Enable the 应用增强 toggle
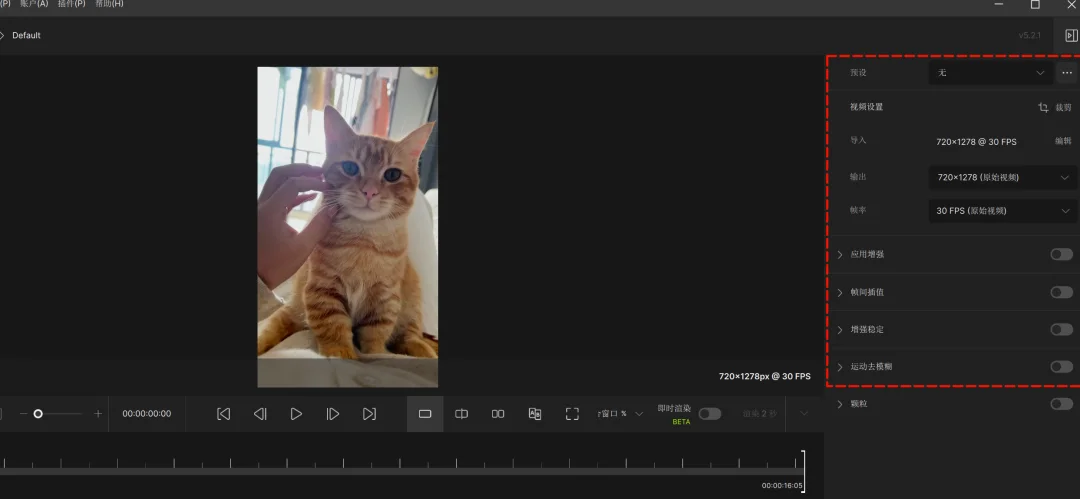This screenshot has height=499, width=1080. click(1061, 254)
